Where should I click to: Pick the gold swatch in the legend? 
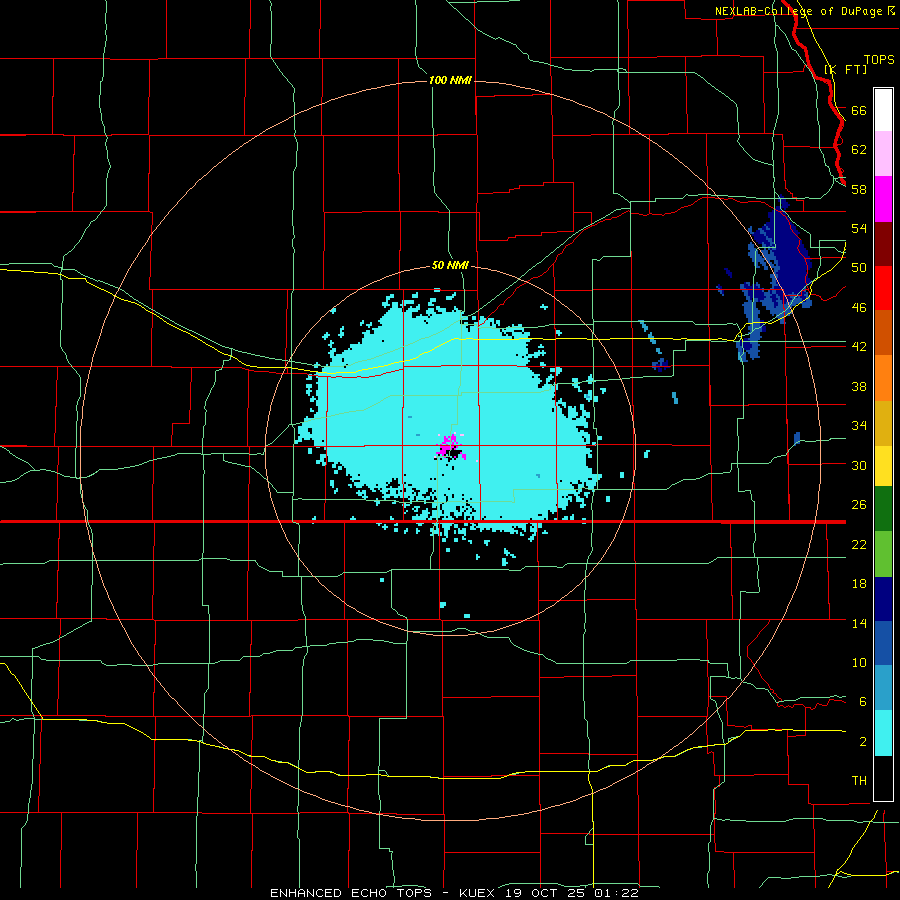coord(883,422)
